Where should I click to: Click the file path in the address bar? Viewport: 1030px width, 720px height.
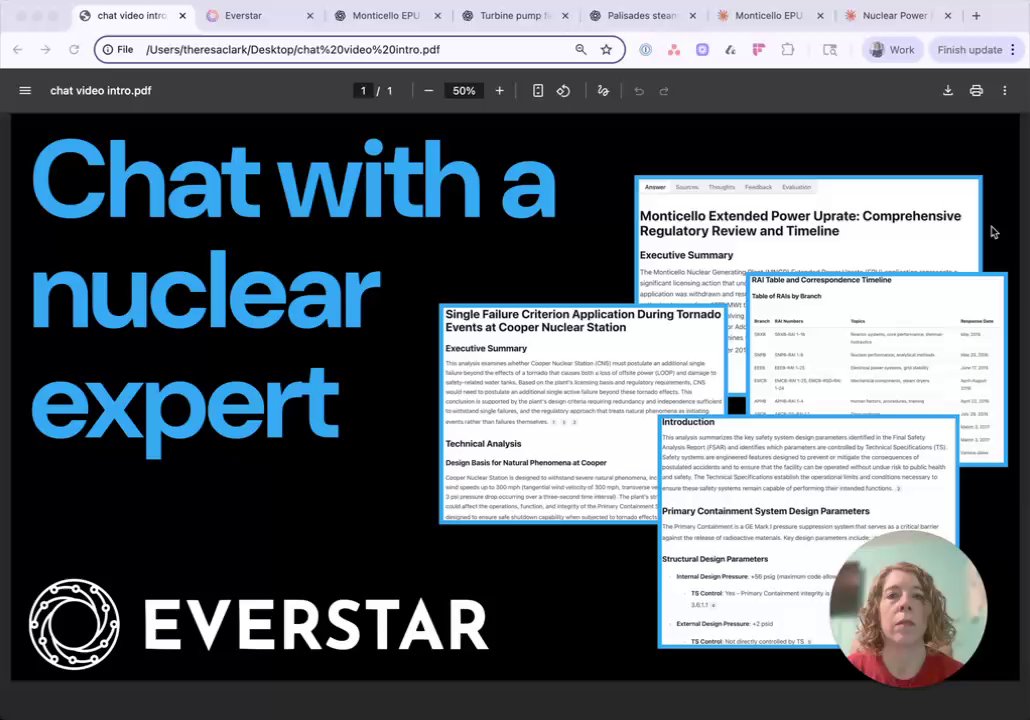293,49
